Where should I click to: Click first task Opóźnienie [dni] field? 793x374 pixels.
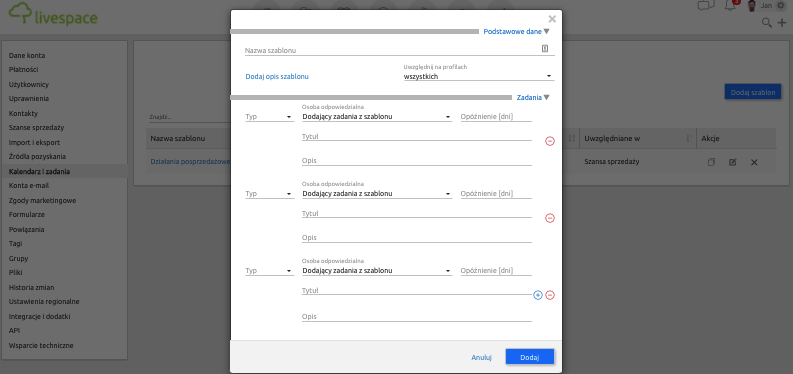[496, 117]
